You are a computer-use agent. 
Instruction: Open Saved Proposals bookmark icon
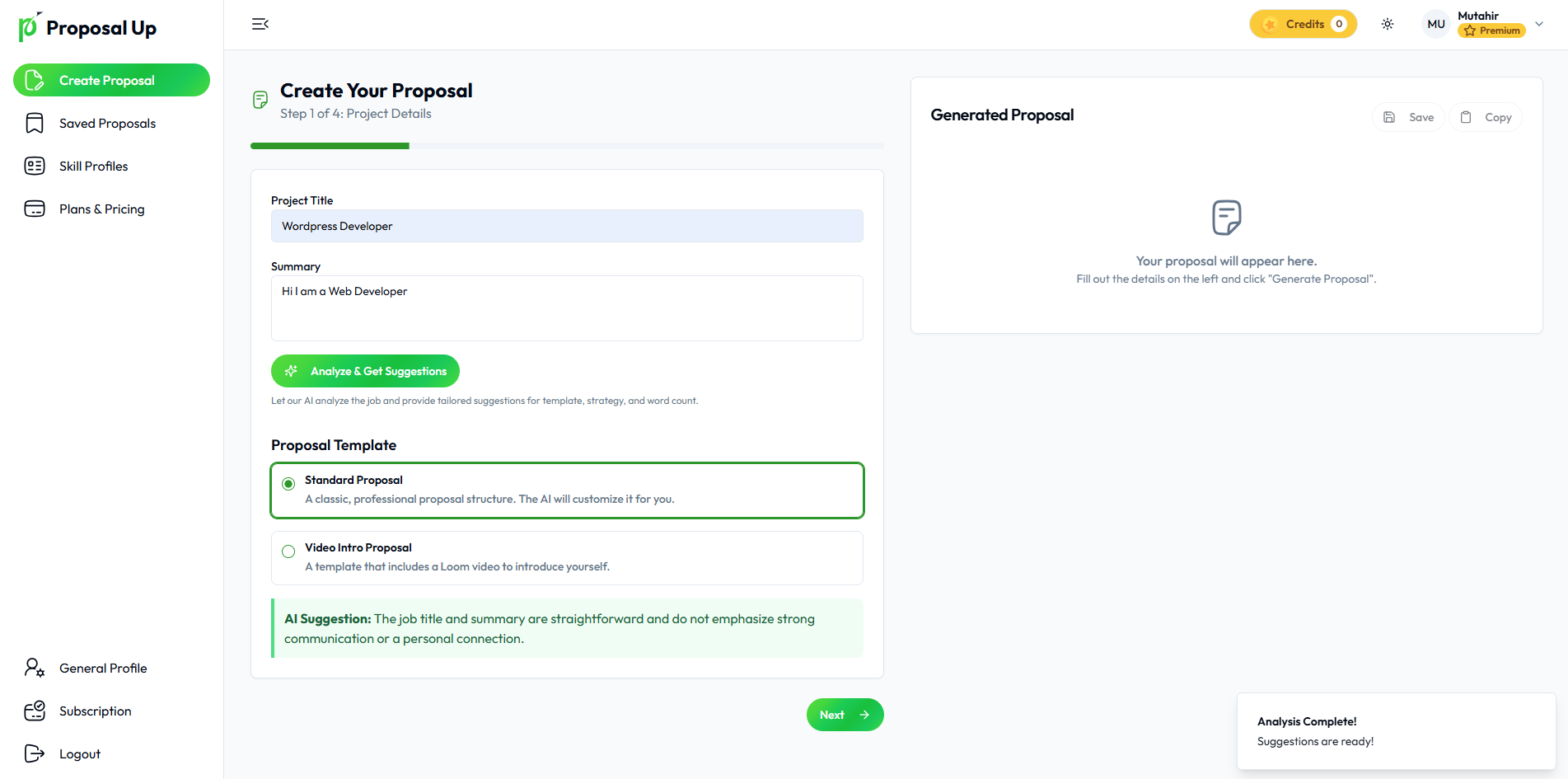(35, 124)
